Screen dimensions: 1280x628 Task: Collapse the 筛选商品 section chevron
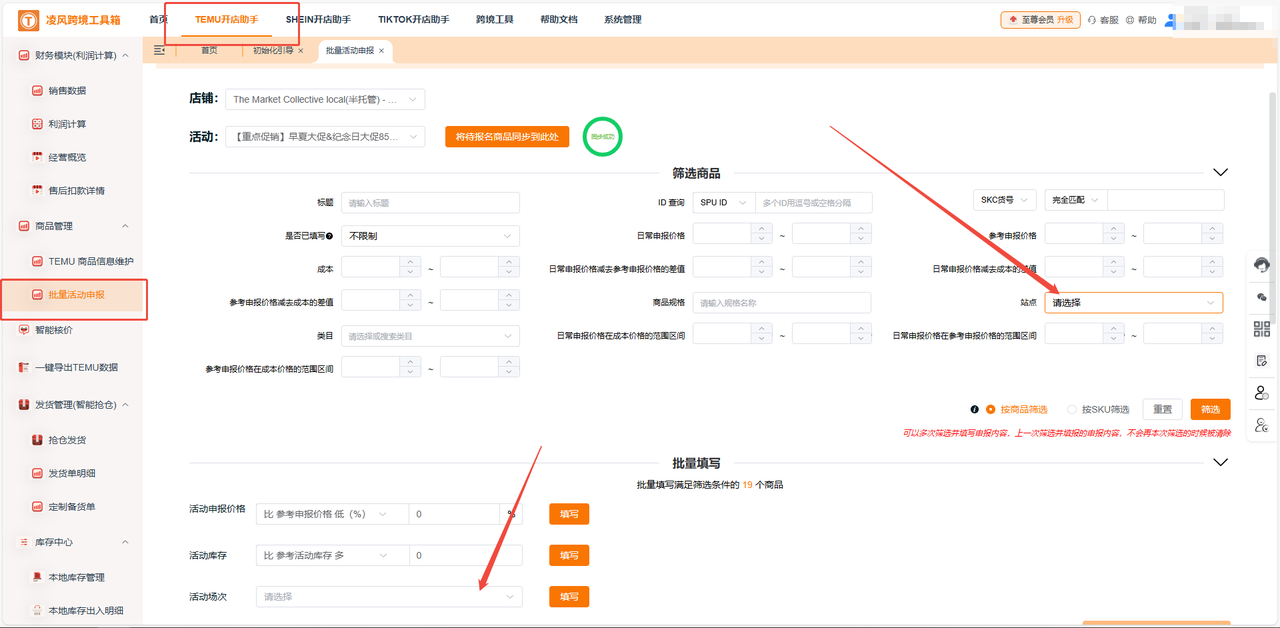(1220, 171)
